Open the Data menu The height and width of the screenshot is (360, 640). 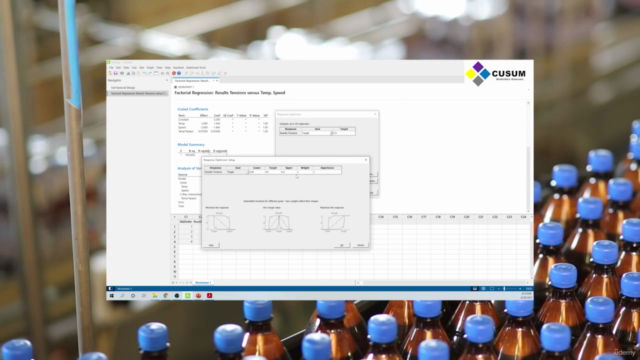[126, 68]
